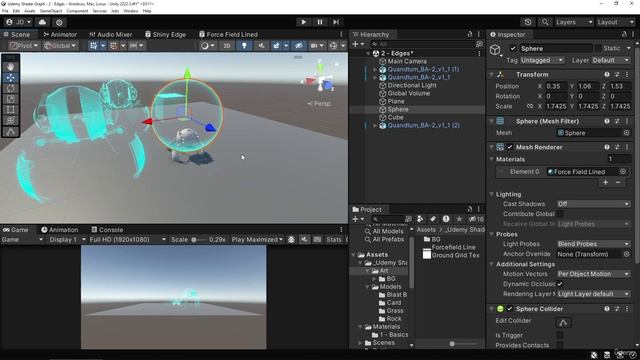640x360 pixels.
Task: Open the global search icon
Action: pyautogui.click(x=545, y=22)
